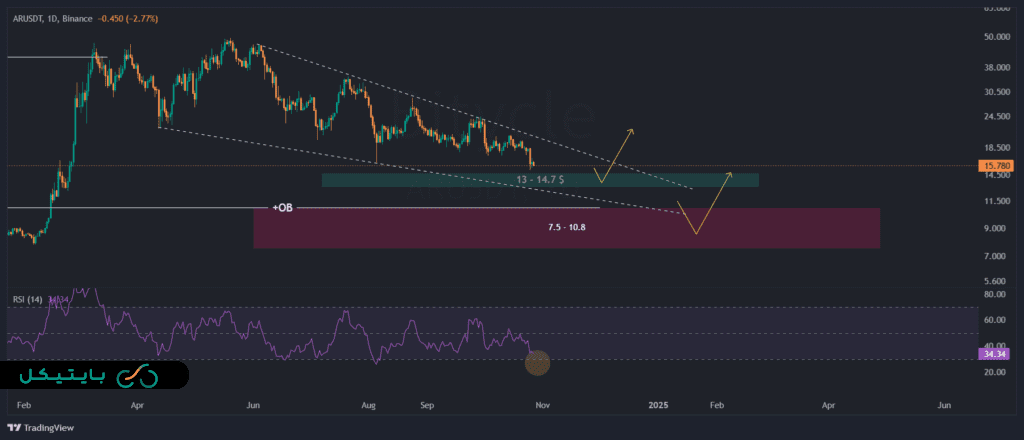This screenshot has height=440, width=1024.
Task: Click the +OB order block label
Action: pos(282,207)
